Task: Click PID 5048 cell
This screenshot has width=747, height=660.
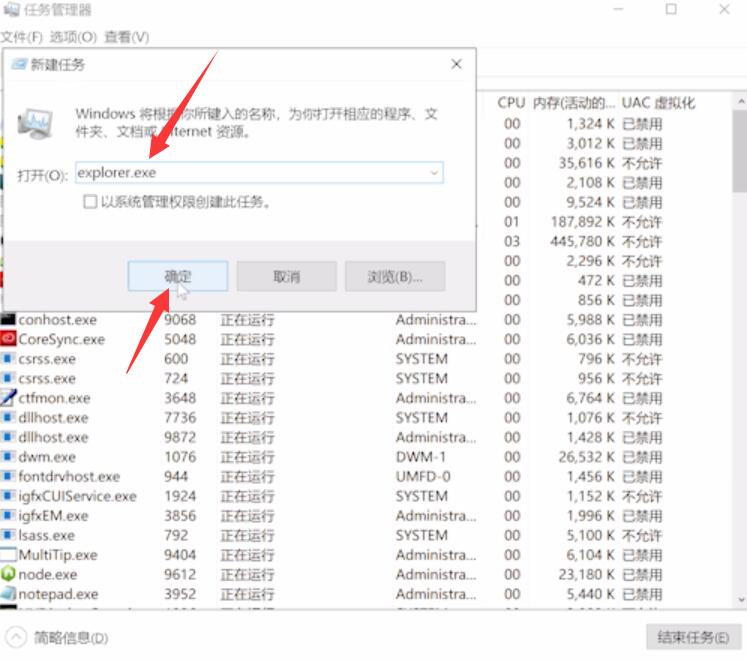Action: (180, 339)
